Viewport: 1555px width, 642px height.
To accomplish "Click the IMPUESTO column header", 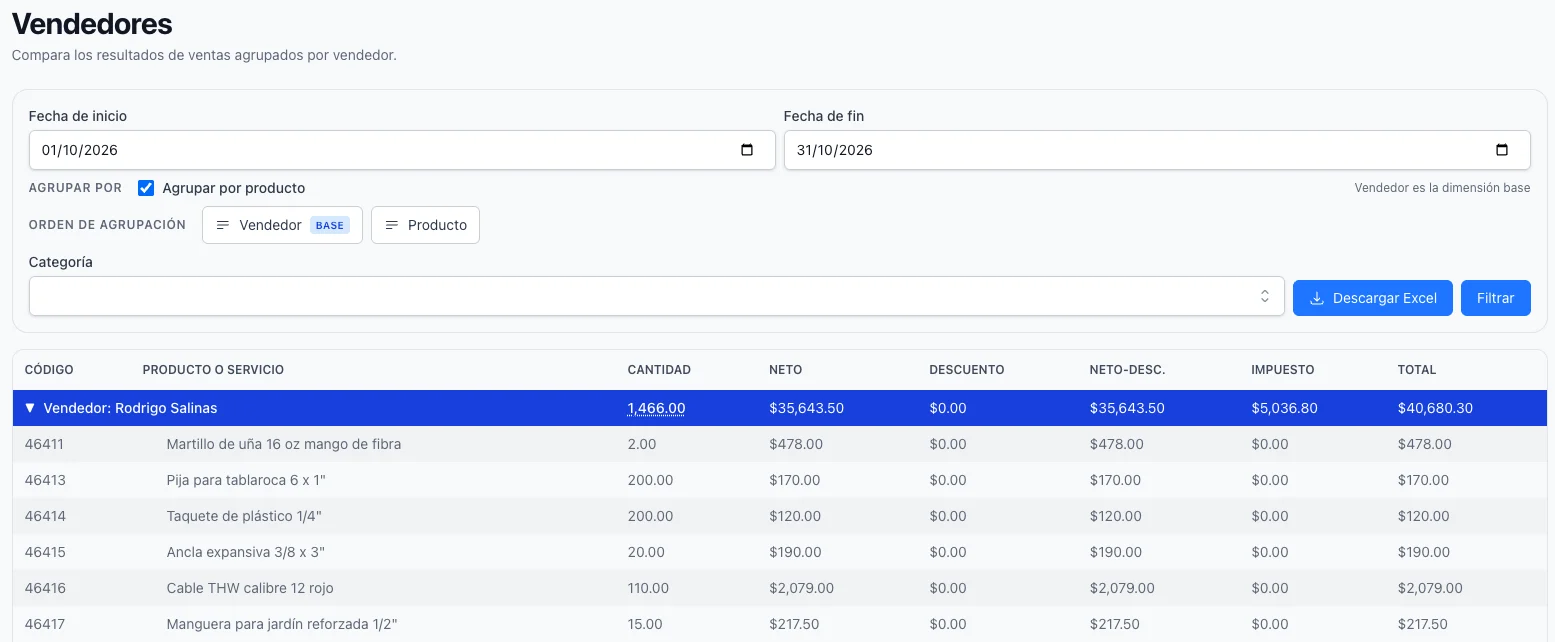I will [1283, 370].
